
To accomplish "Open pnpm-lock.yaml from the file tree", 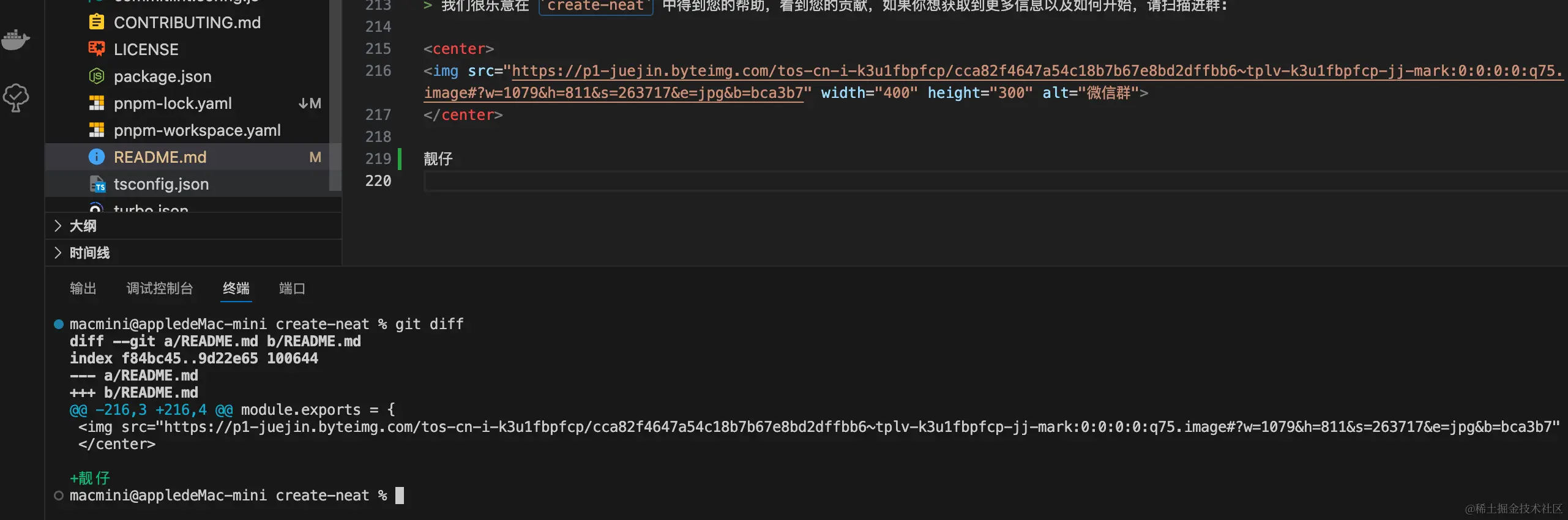I will pos(173,103).
